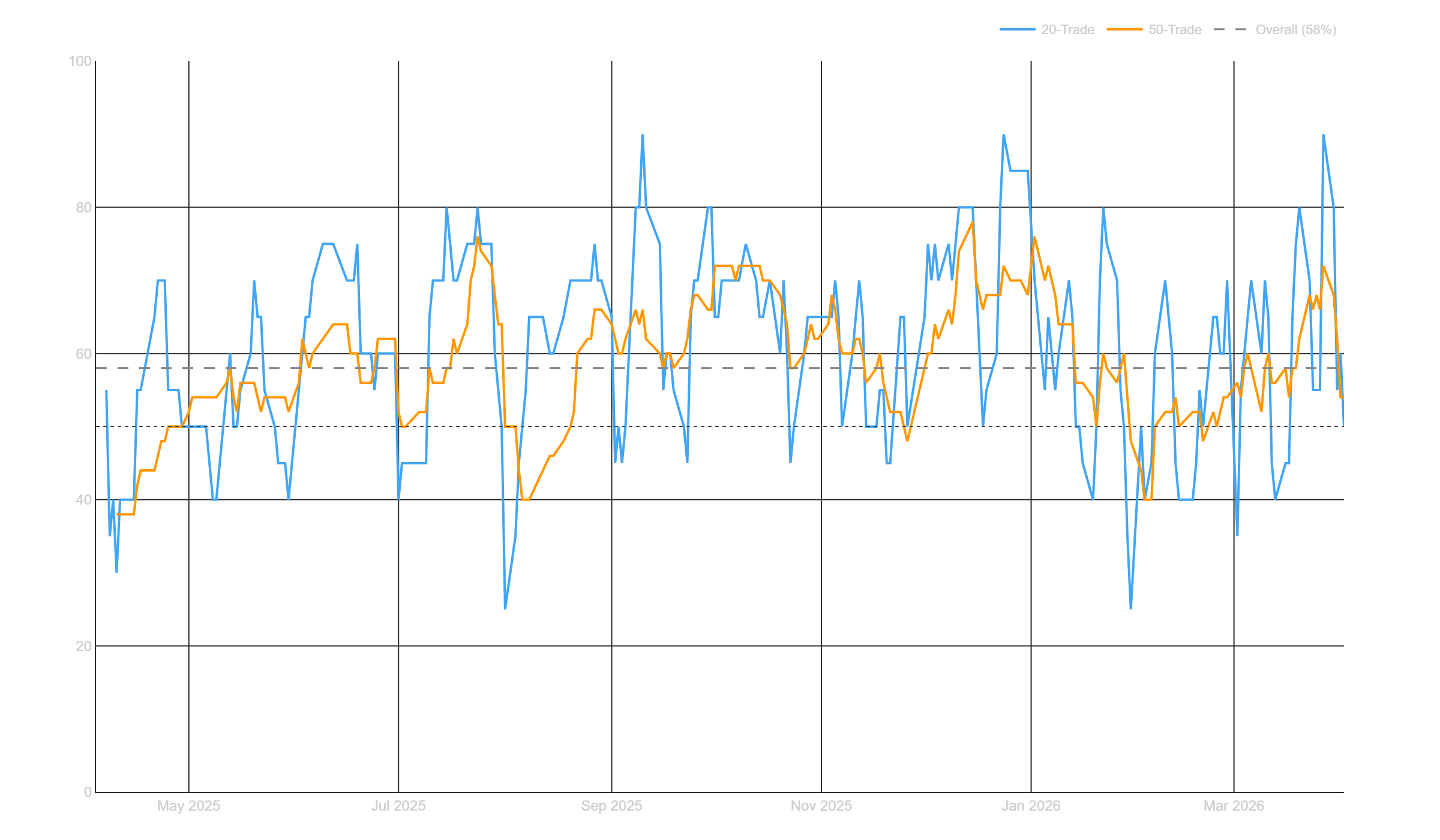Hide the Overall (58%) legend series
This screenshot has width=1440, height=840.
pyautogui.click(x=1295, y=30)
